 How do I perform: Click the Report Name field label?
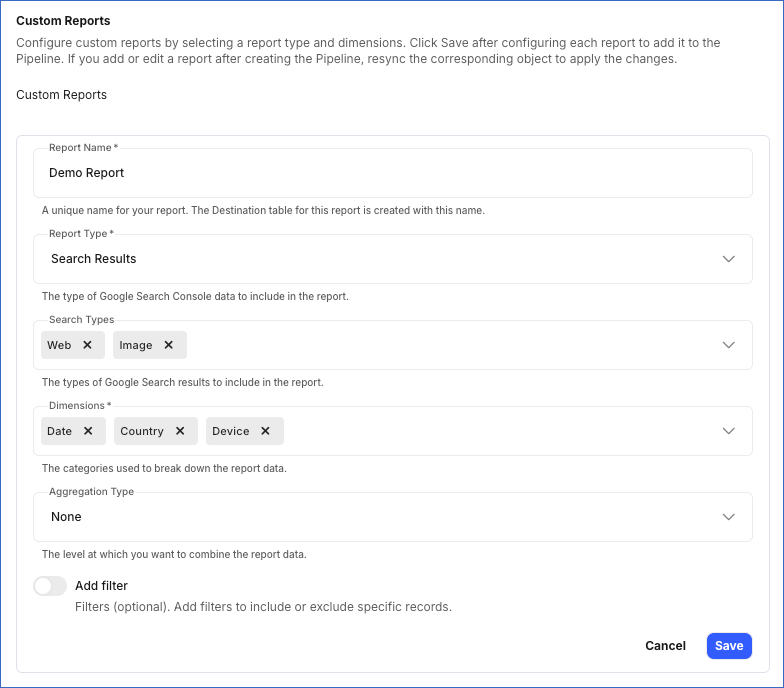pyautogui.click(x=83, y=148)
